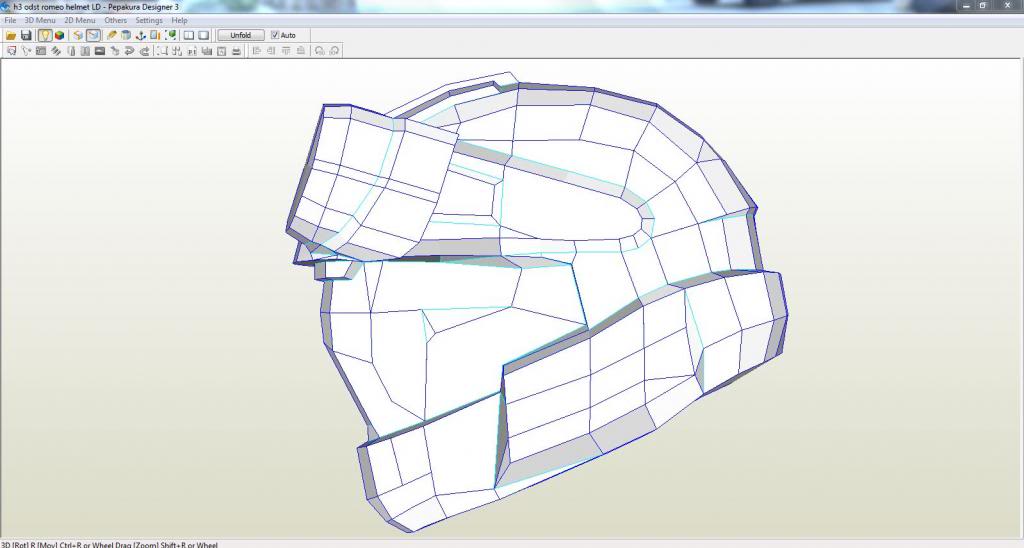Switch to single-pane window layout icon
This screenshot has height=548, width=1024.
(x=204, y=35)
